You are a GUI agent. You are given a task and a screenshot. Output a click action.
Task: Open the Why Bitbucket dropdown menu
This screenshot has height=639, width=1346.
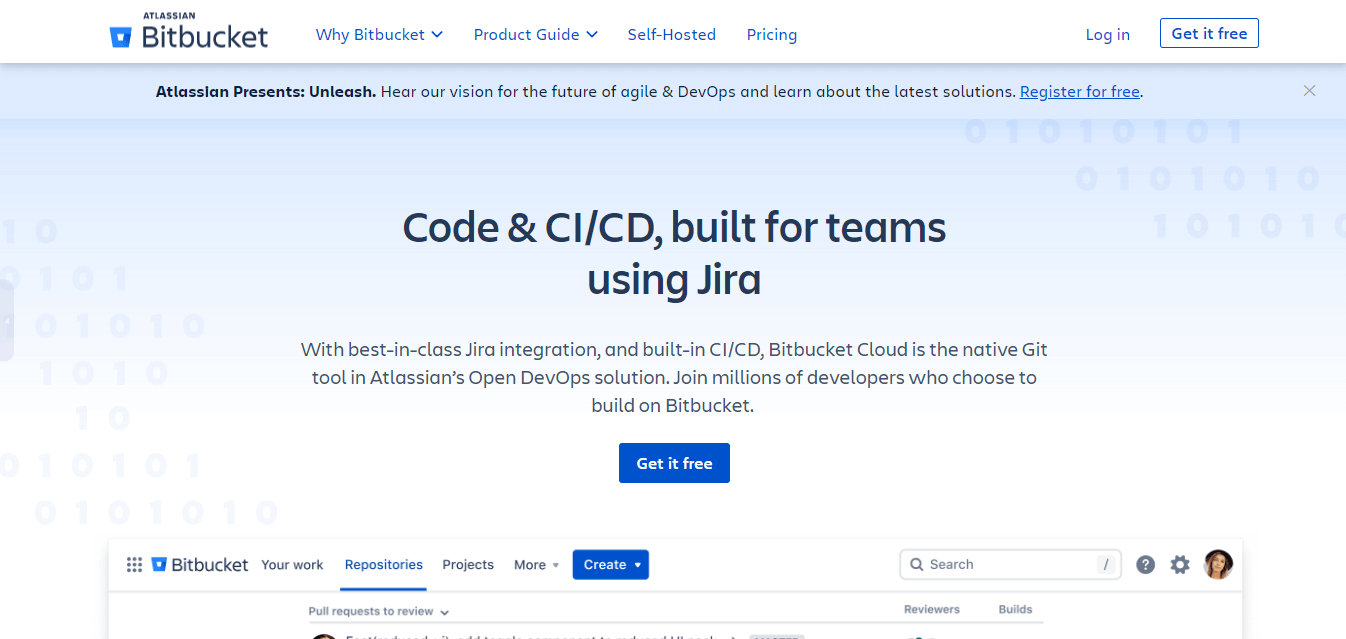coord(379,34)
